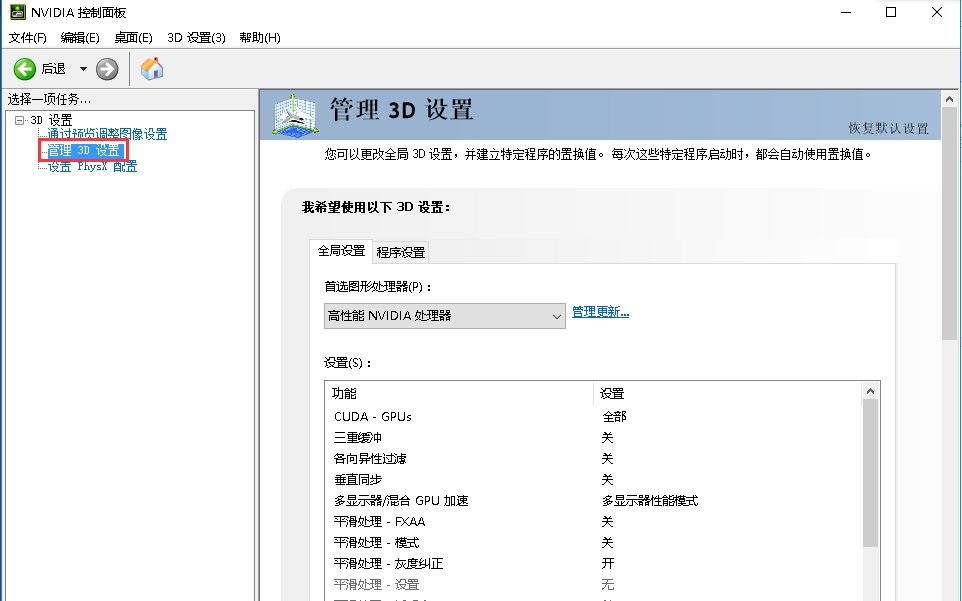962x601 pixels.
Task: Click the 管理更新 link
Action: [598, 311]
